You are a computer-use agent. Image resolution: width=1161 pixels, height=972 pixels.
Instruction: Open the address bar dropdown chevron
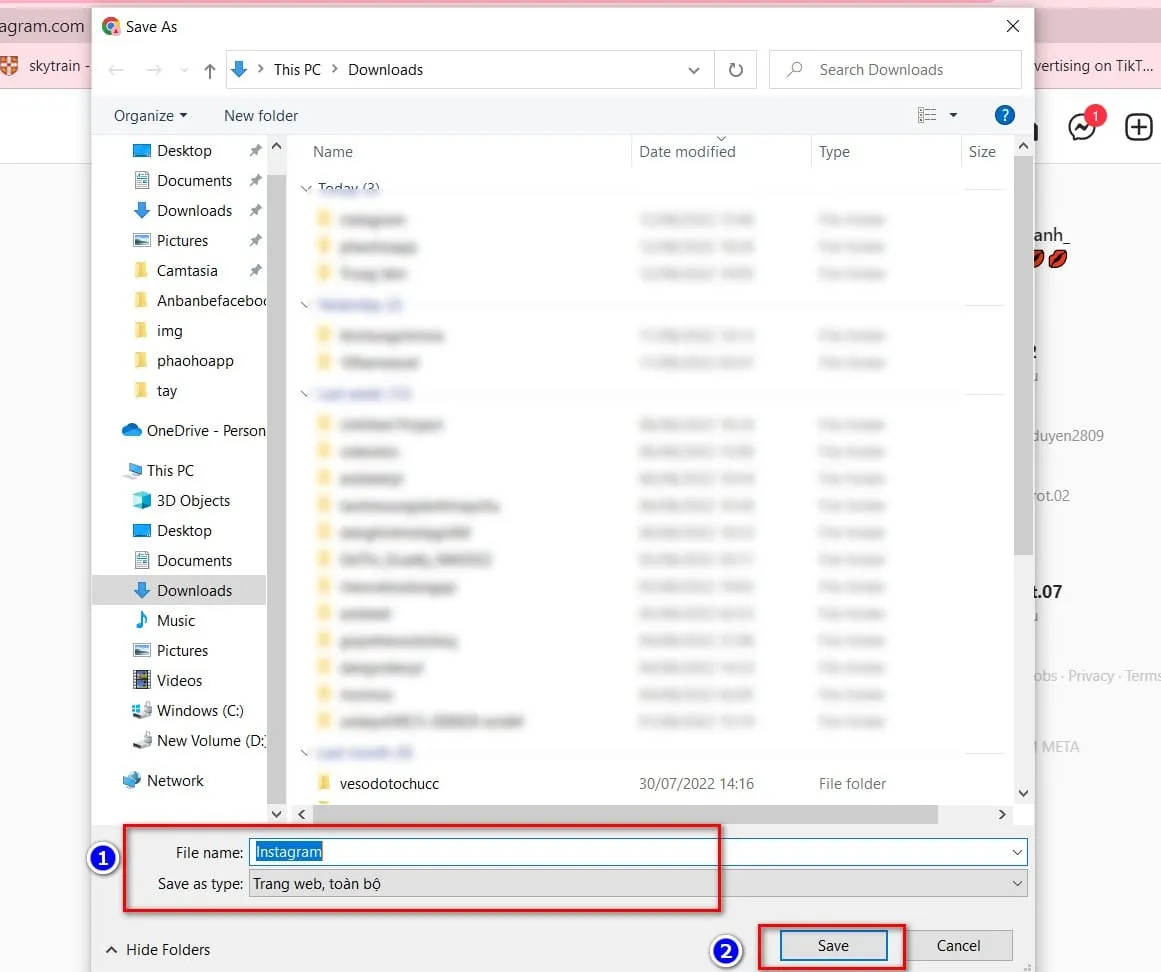[694, 69]
